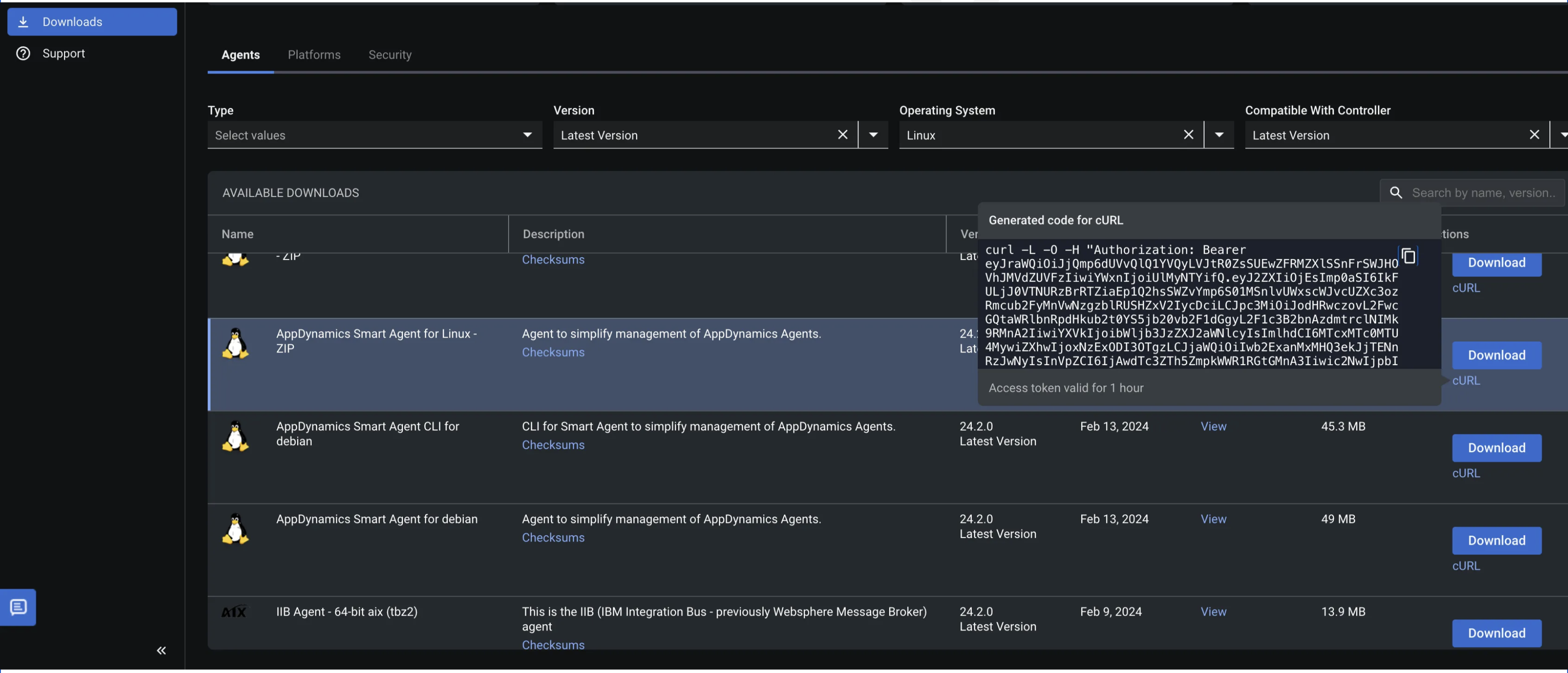Open Checksums for IIB Agent aix

coord(553,645)
